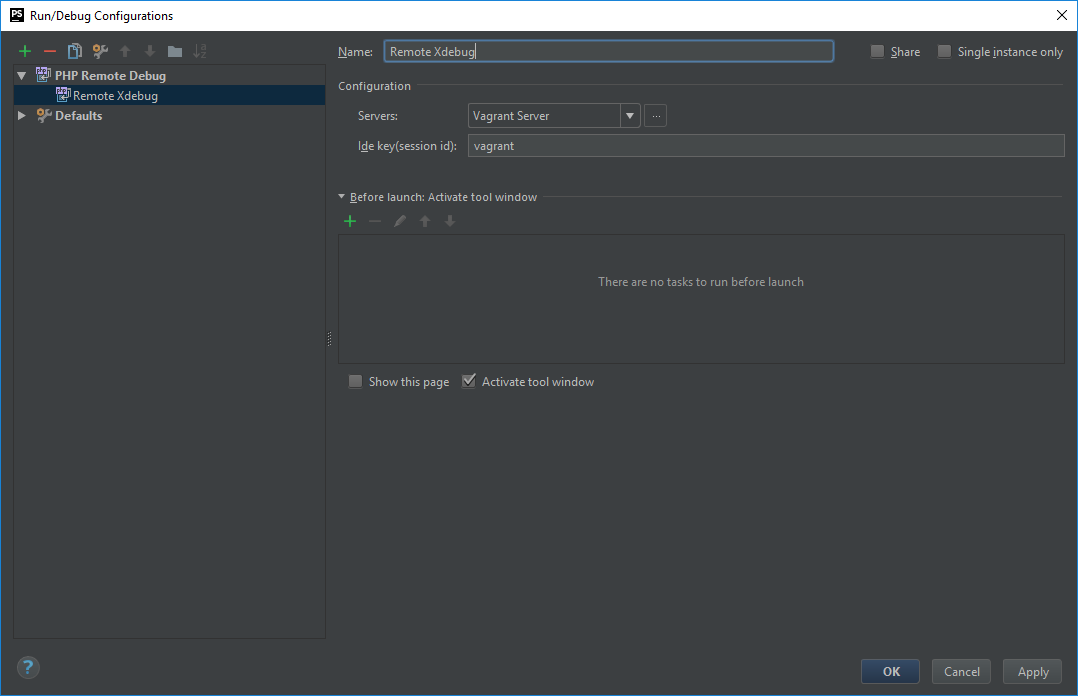Confirm with the OK button
The width and height of the screenshot is (1078, 696).
890,671
